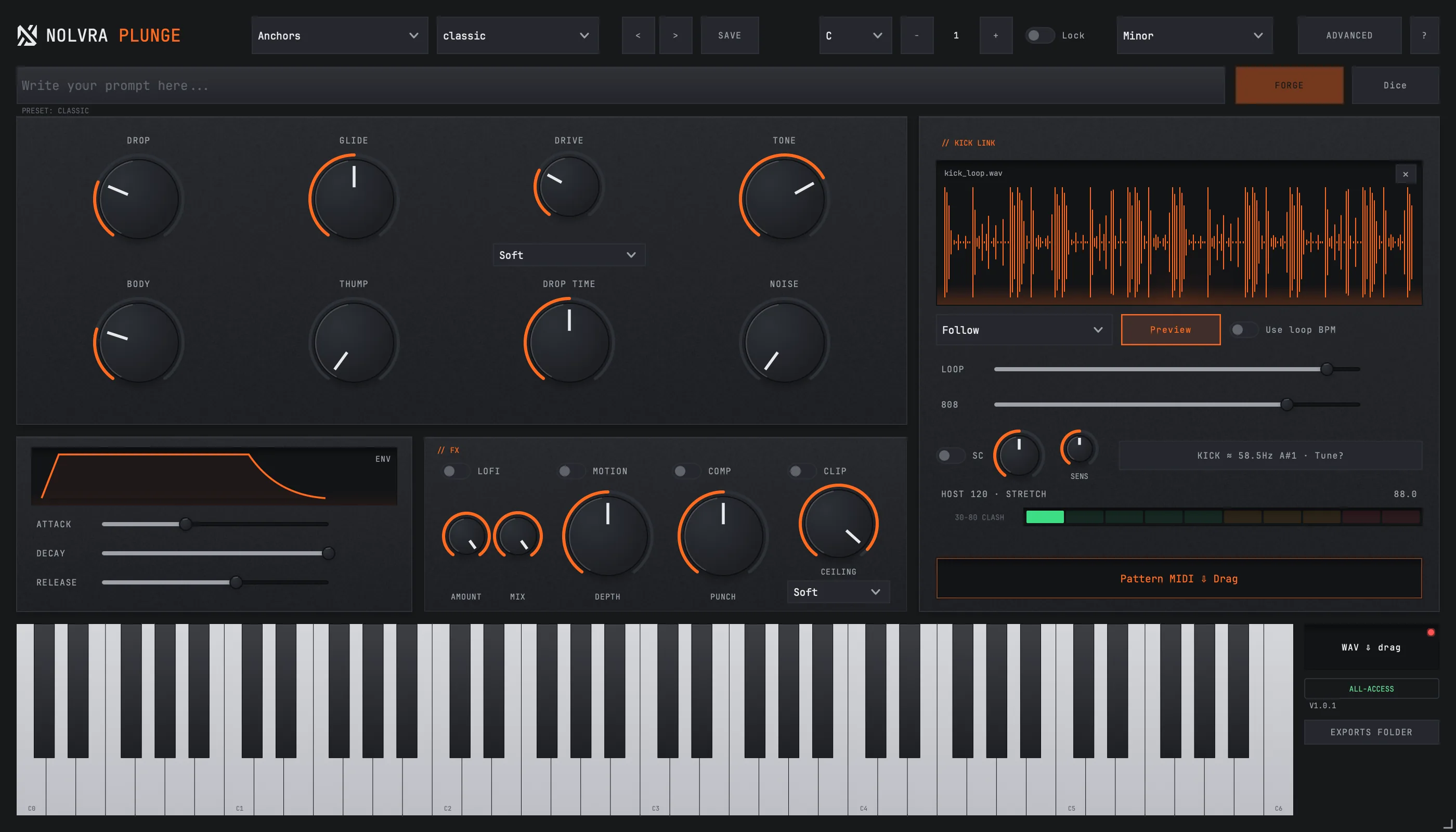This screenshot has height=832, width=1456.
Task: Click the Pattern MIDI Drag area
Action: [1179, 578]
